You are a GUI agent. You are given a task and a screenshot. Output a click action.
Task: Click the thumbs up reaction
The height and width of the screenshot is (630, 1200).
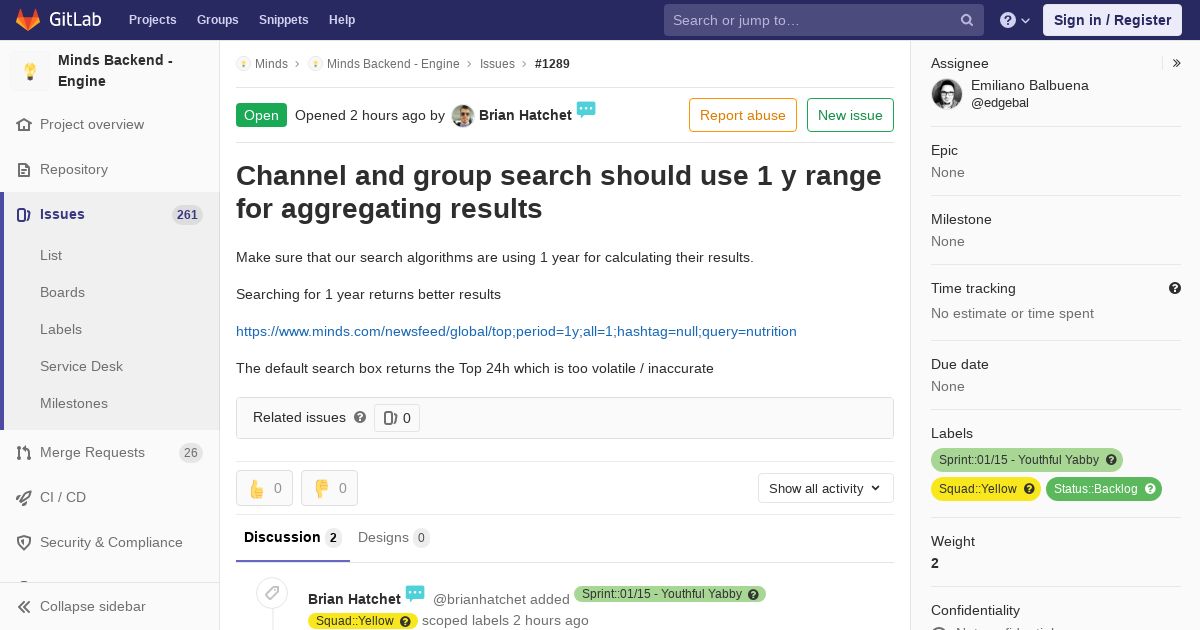pyautogui.click(x=264, y=488)
